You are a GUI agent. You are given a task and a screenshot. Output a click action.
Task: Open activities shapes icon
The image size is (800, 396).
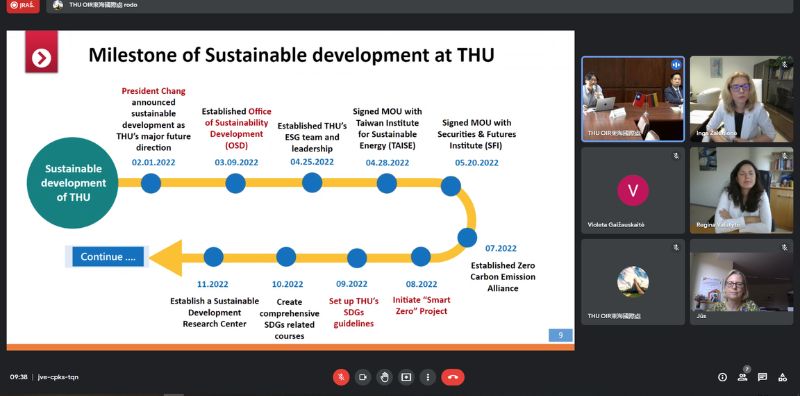tap(783, 377)
